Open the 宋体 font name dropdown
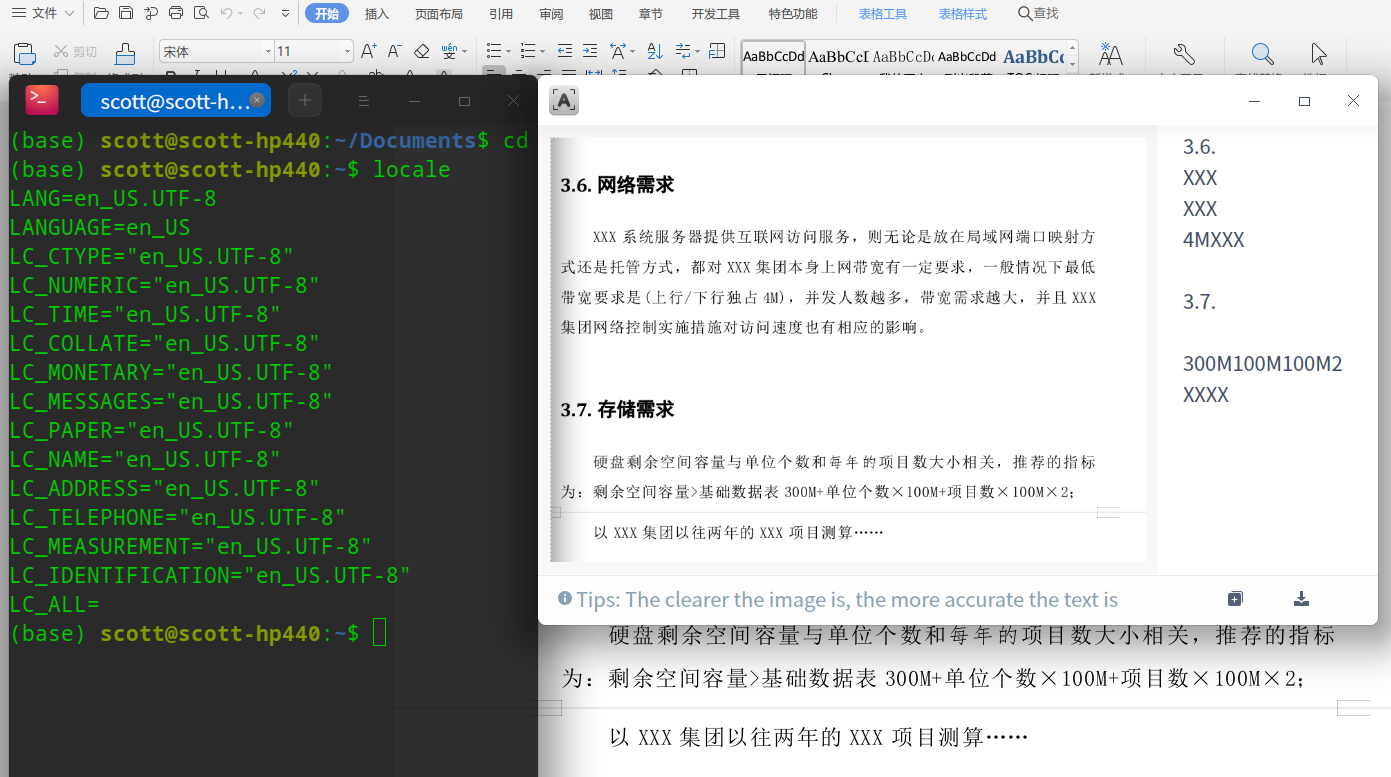1391x777 pixels. 268,51
